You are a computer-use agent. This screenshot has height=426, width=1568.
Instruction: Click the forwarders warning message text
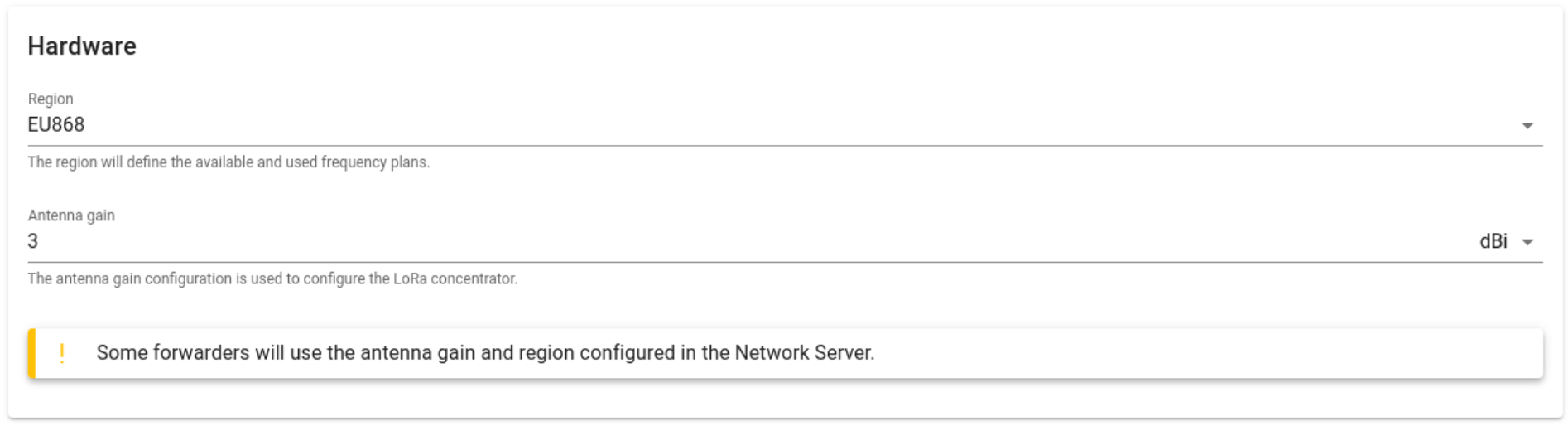coord(485,353)
